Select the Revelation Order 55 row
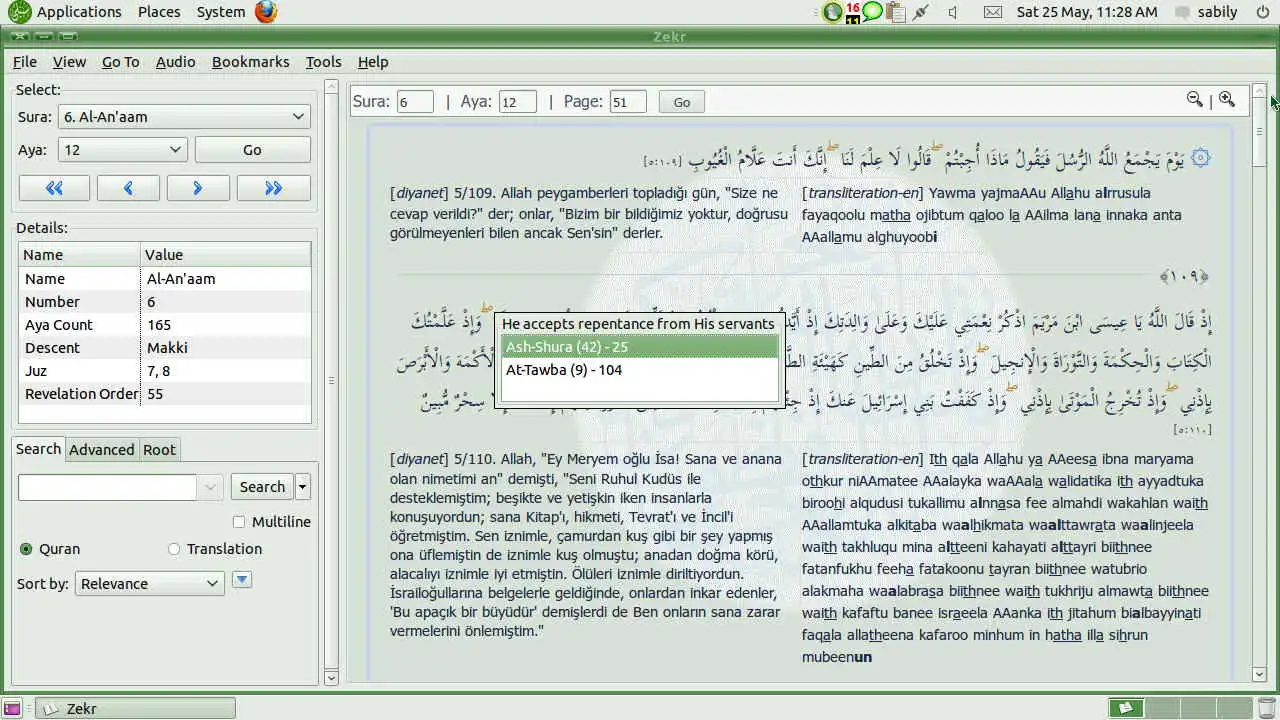The image size is (1280, 720). [165, 394]
